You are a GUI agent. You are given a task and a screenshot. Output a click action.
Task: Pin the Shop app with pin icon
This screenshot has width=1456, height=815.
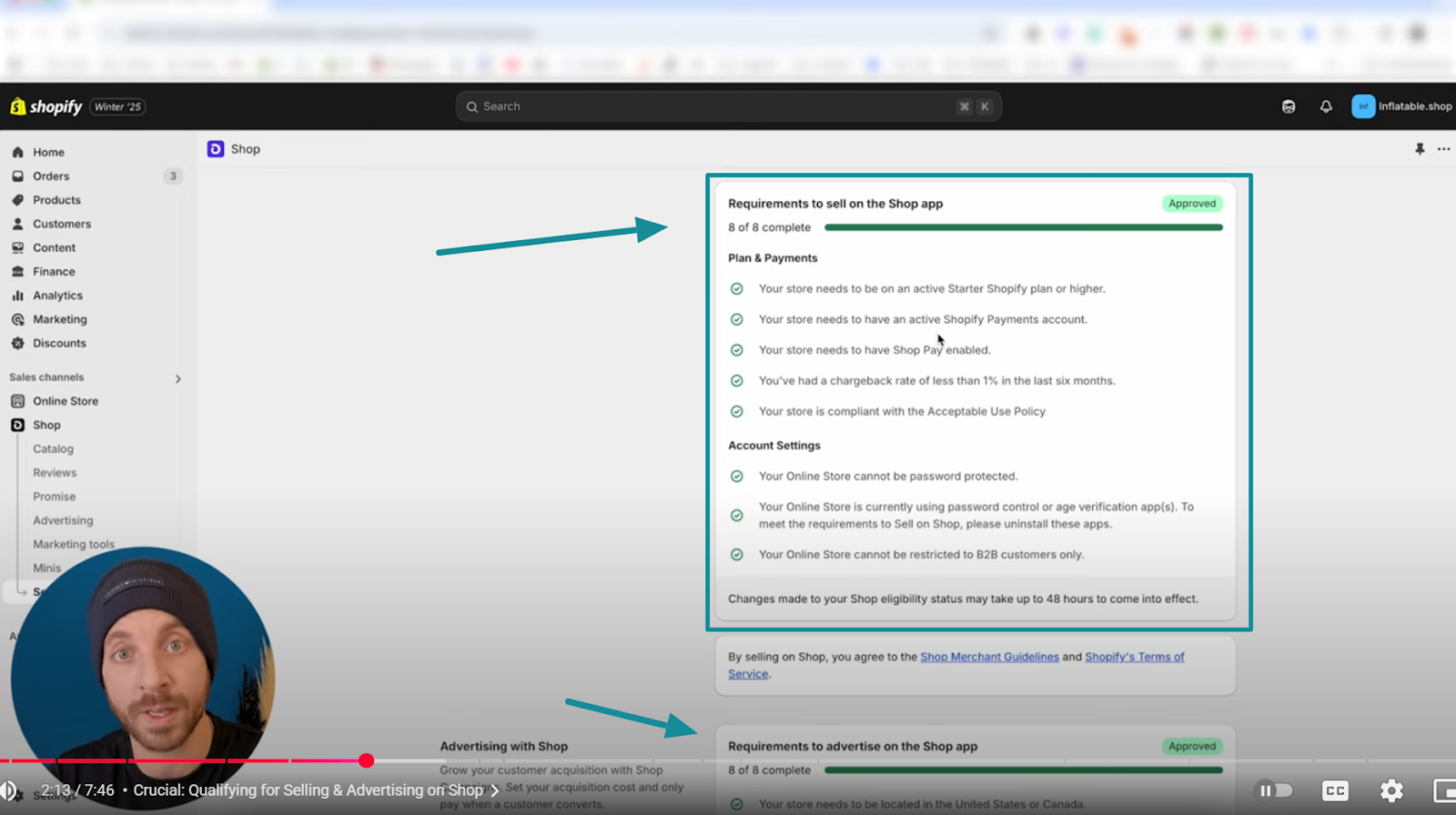1420,149
